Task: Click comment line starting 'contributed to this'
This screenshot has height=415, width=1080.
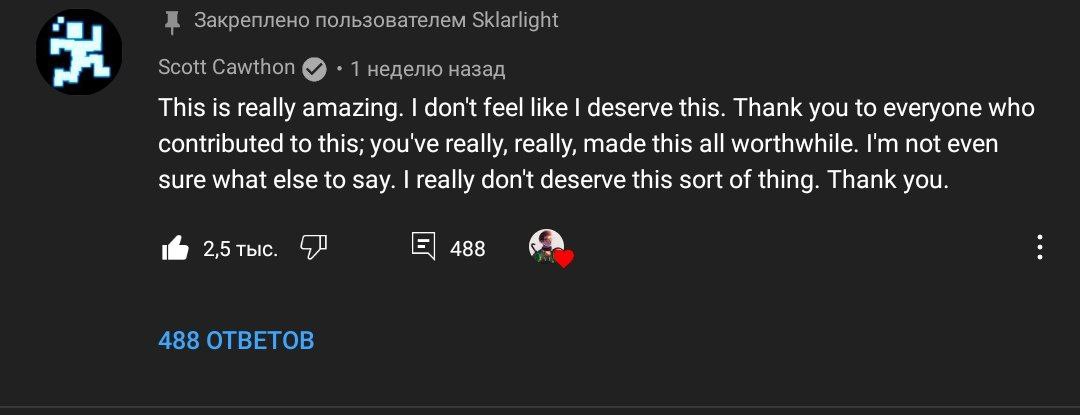Action: tap(260, 146)
